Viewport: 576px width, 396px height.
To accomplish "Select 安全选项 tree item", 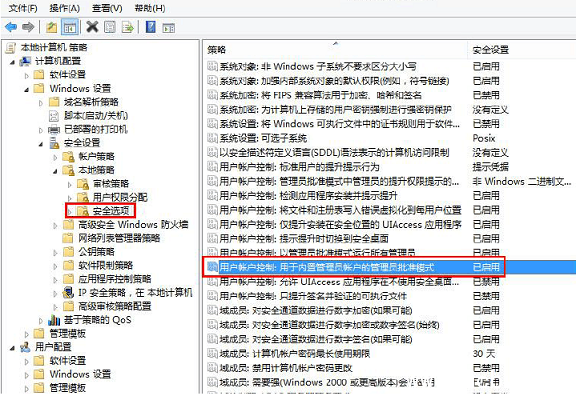I will pyautogui.click(x=111, y=210).
